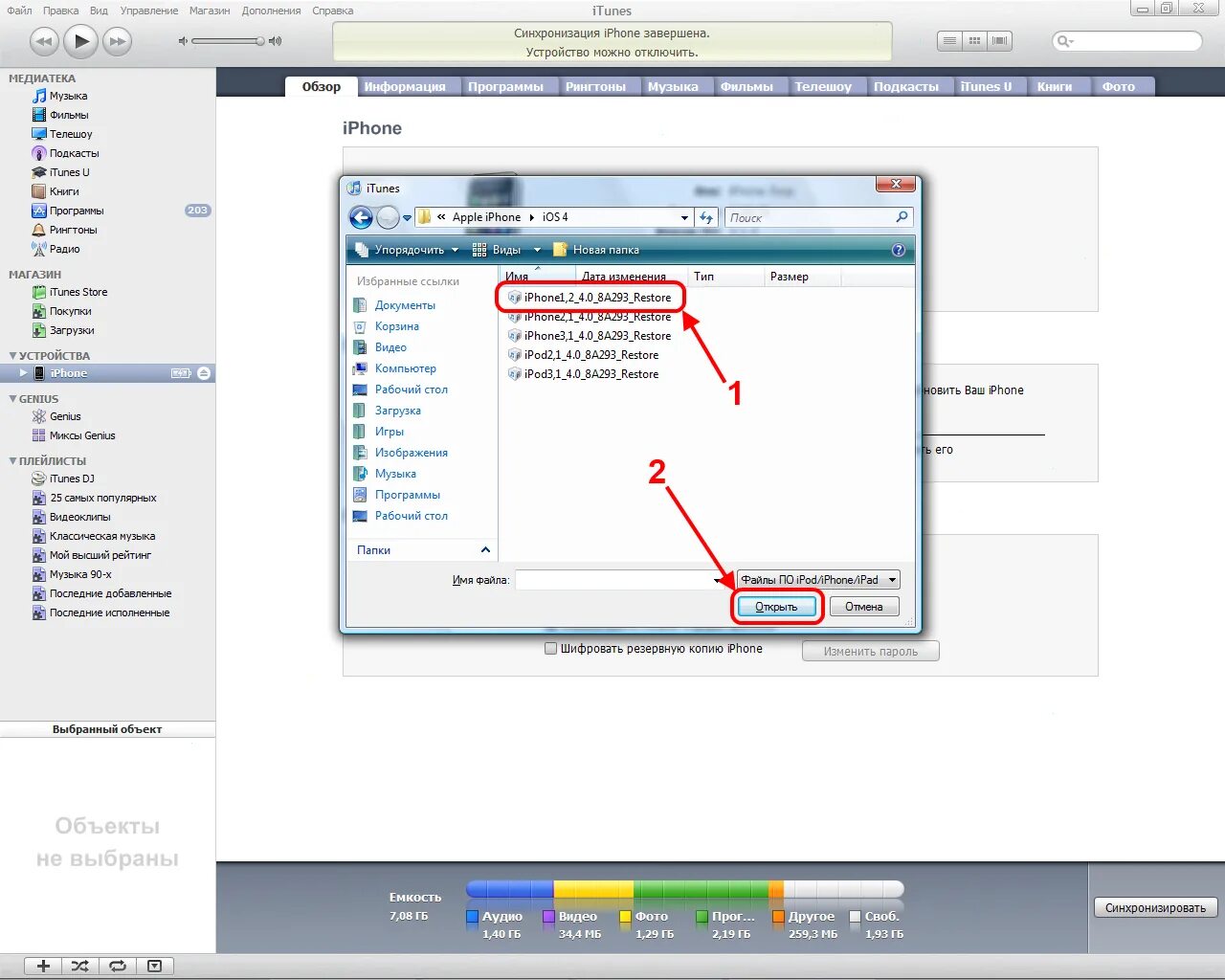This screenshot has height=980, width=1225.
Task: Open the Упорядочить dropdown
Action: click(407, 250)
